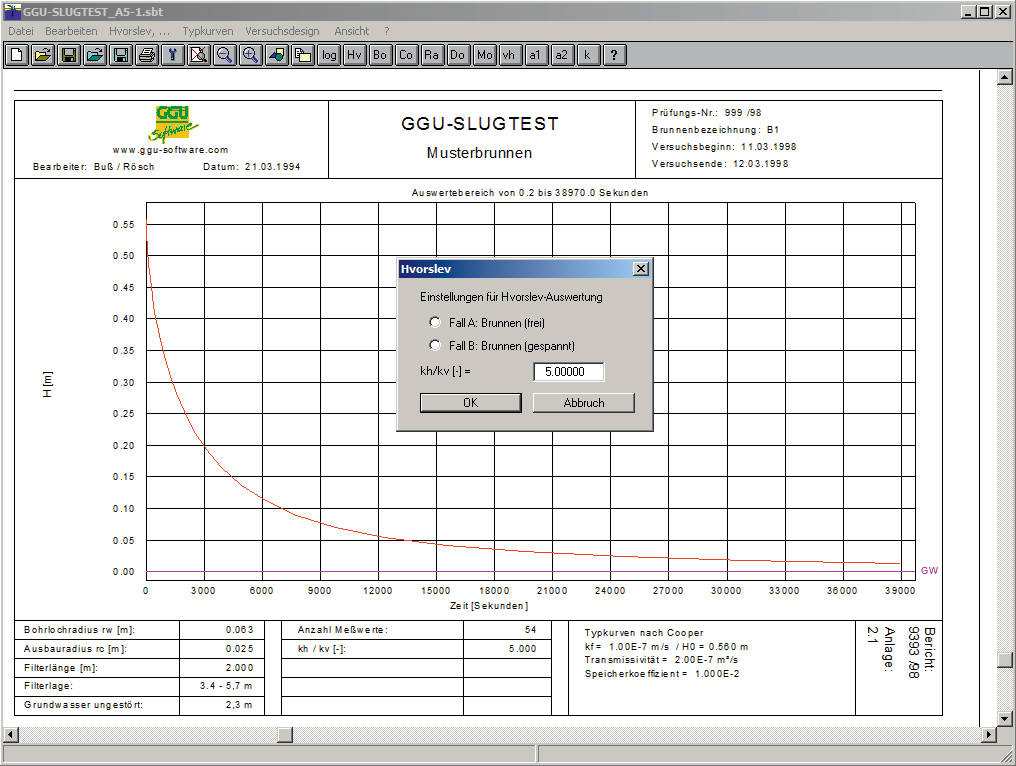Click the horizontal scrollbar thumb
Image resolution: width=1016 pixels, height=766 pixels.
285,734
